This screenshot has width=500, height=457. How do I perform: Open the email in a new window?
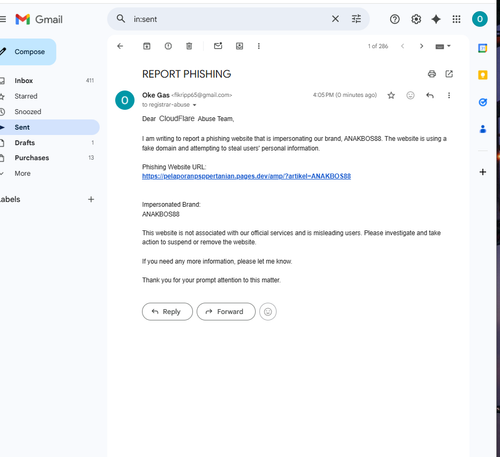[x=449, y=74]
